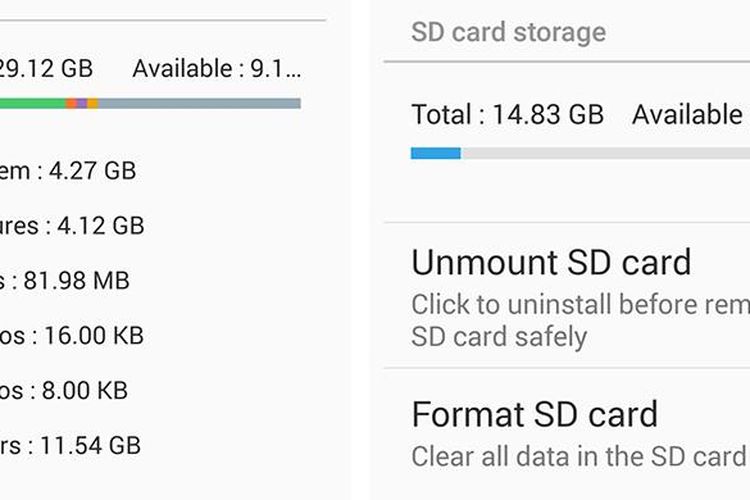Screen dimensions: 750x500
Task: Tap the Total 14.83 GB label
Action: pos(507,115)
